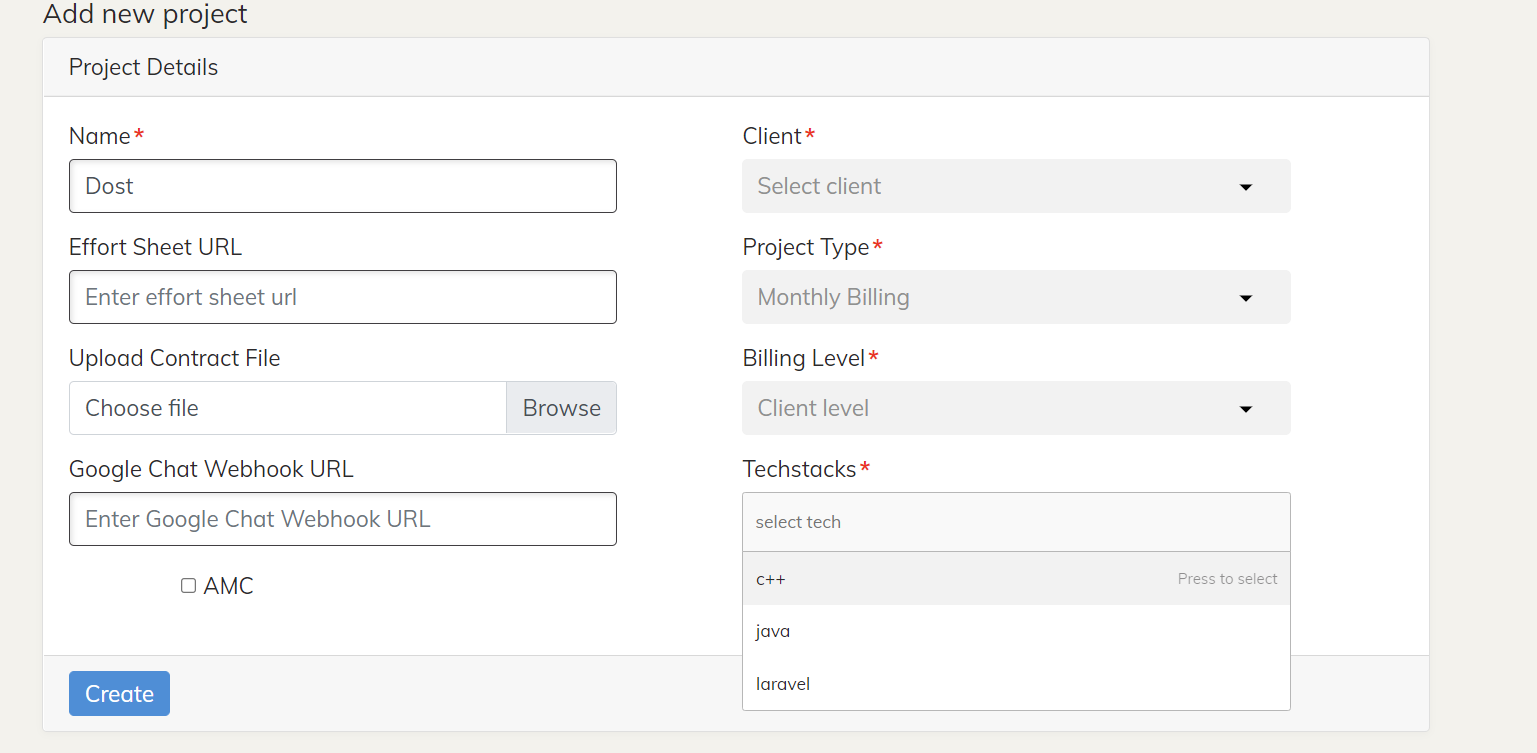Click the Name field containing Dost
The height and width of the screenshot is (753, 1537).
(343, 186)
